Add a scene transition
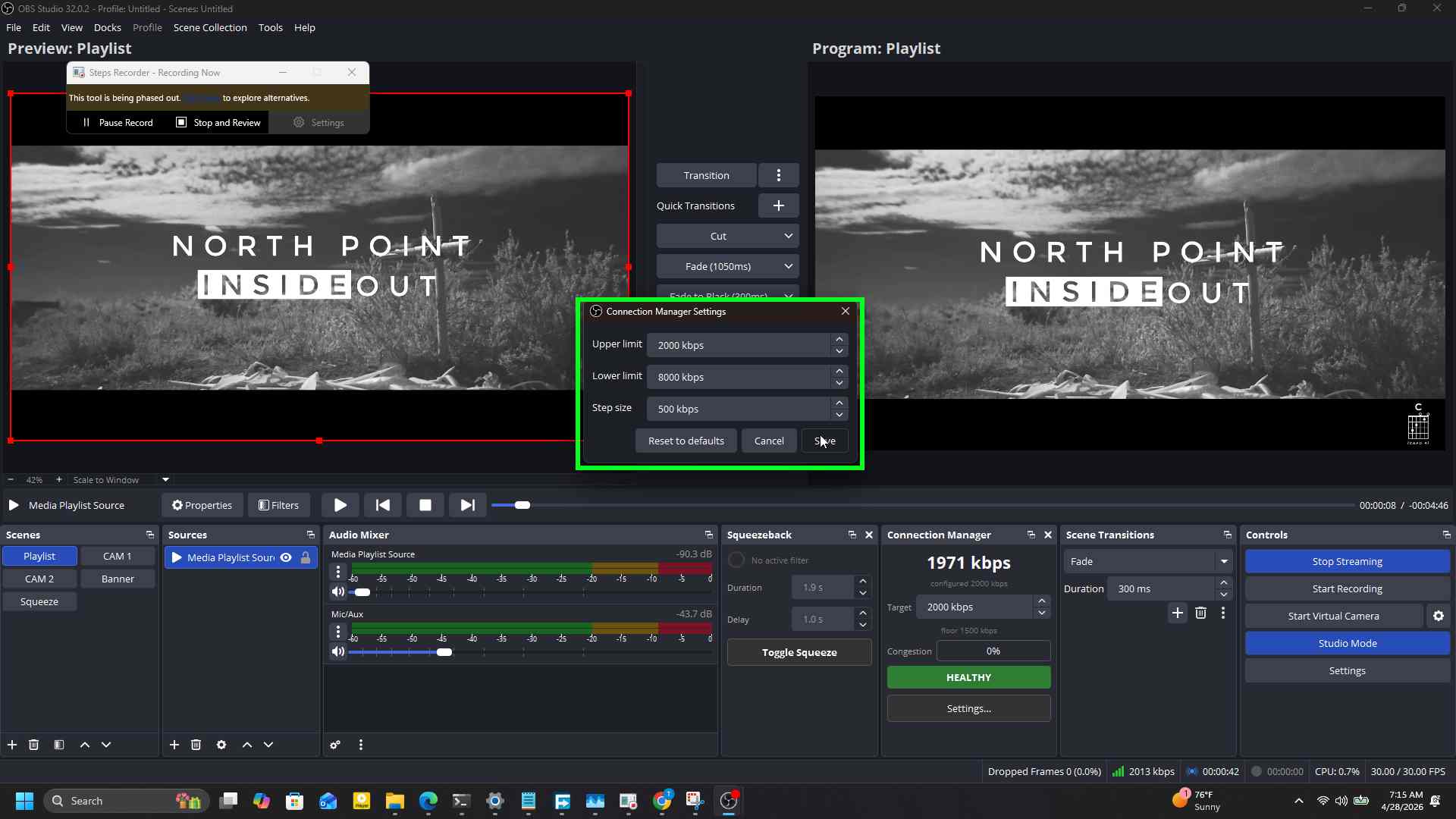 click(1178, 613)
